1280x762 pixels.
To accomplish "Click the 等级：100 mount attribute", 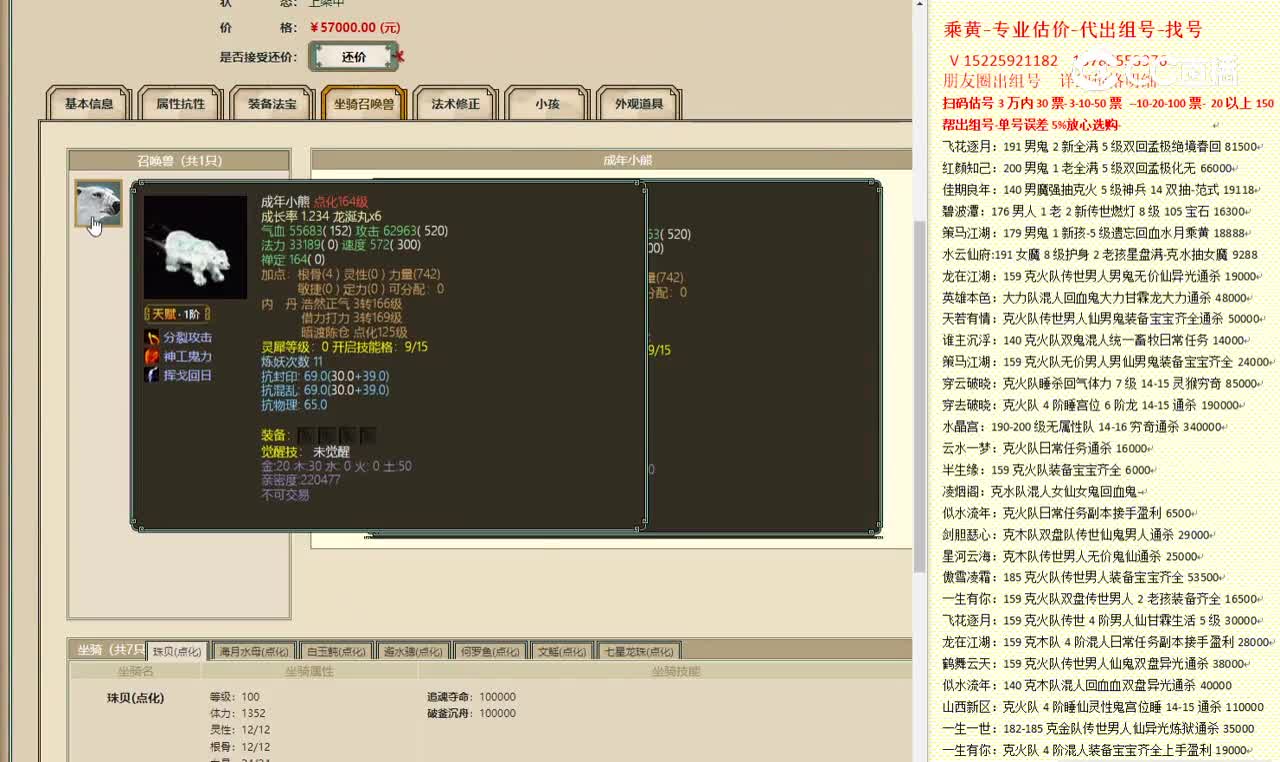I will point(234,697).
